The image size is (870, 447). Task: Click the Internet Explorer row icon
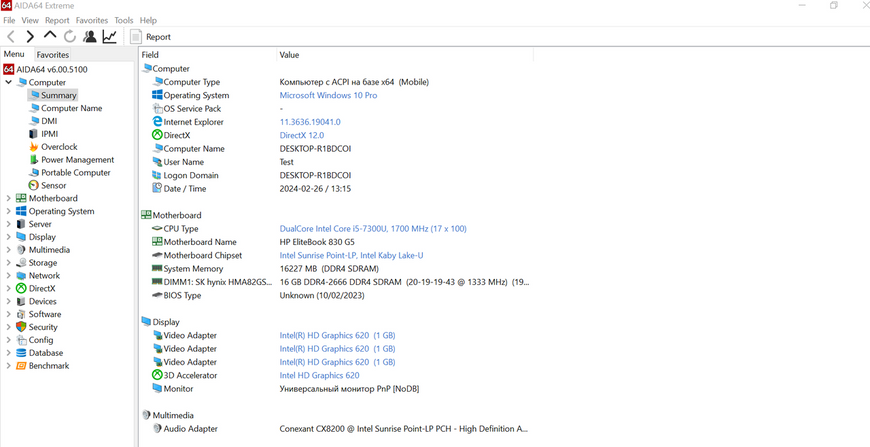[x=157, y=122]
